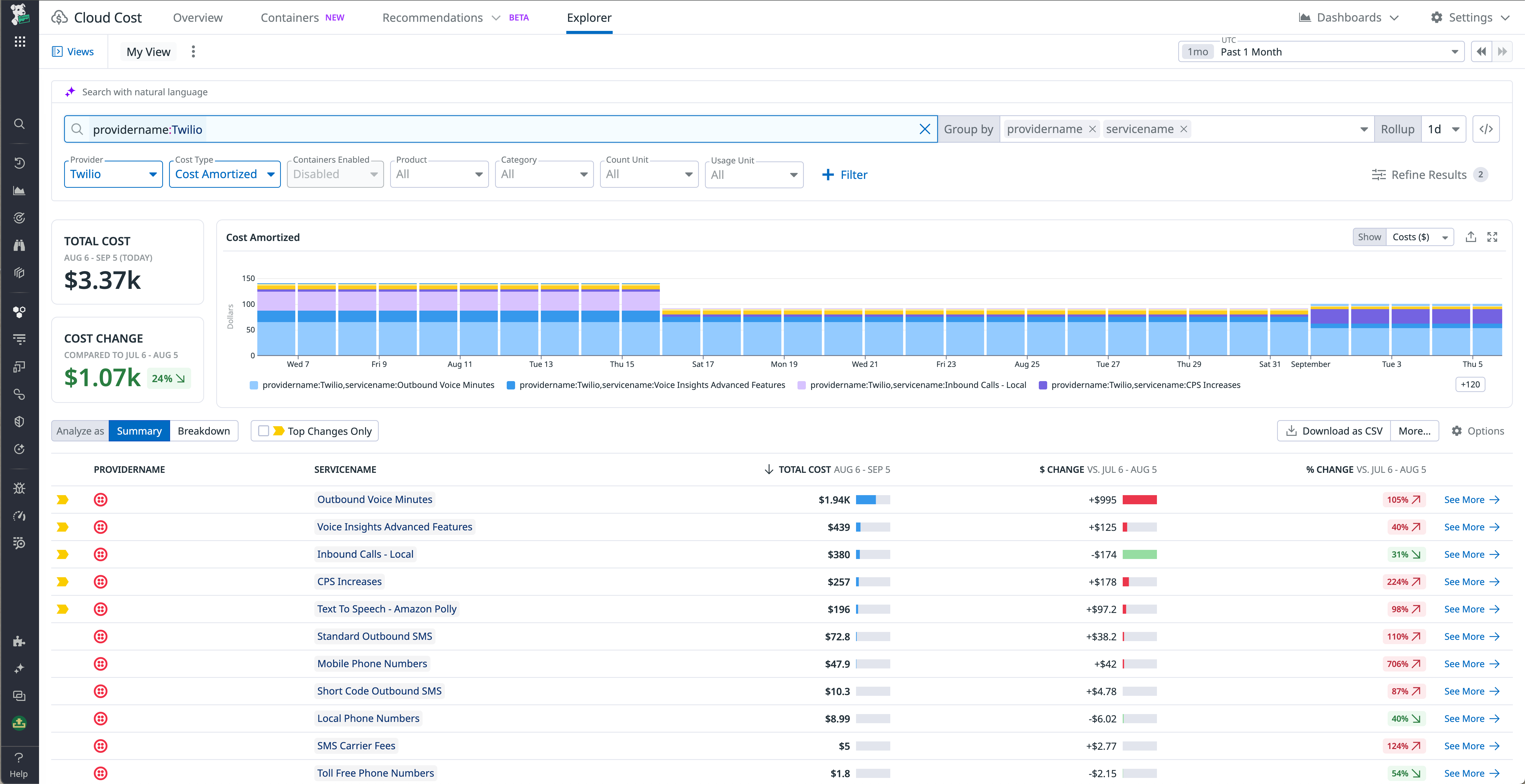1525x784 pixels.
Task: Open Error Tracking via the bug icon
Action: pos(19,488)
